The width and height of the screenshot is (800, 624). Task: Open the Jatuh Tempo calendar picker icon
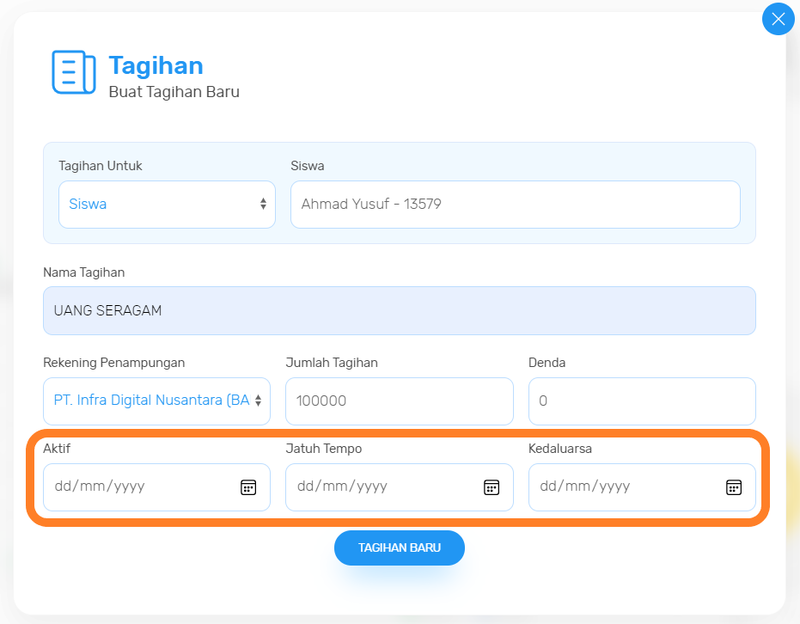491,487
